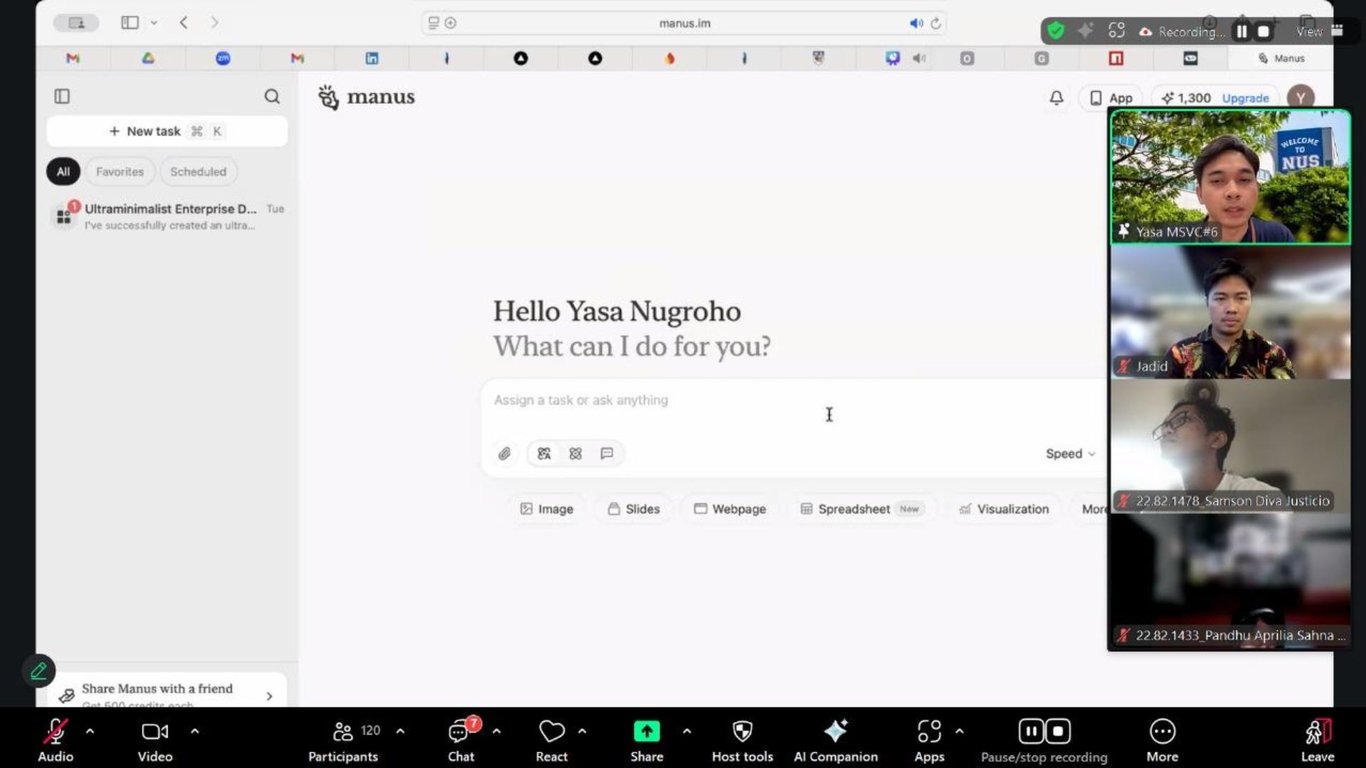1366x768 pixels.
Task: Toggle the Safari sidebar button
Action: [x=130, y=23]
